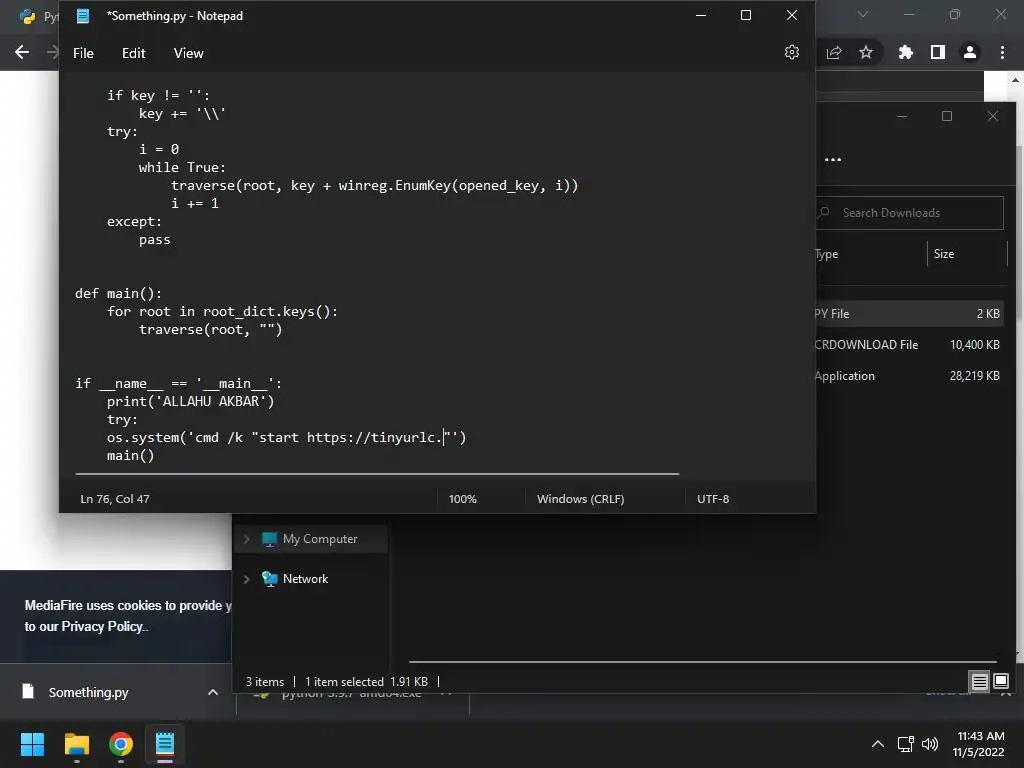
Task: Select the Application file row
Action: [x=910, y=376]
